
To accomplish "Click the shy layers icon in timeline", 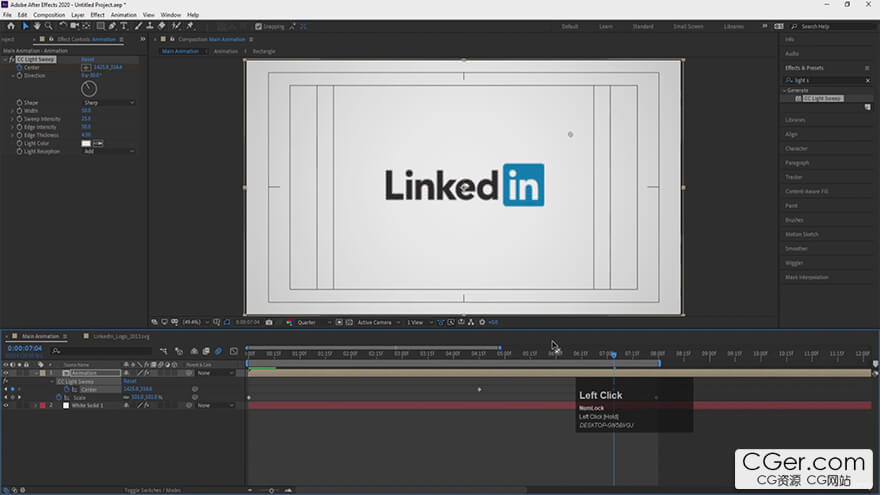I will [x=194, y=351].
